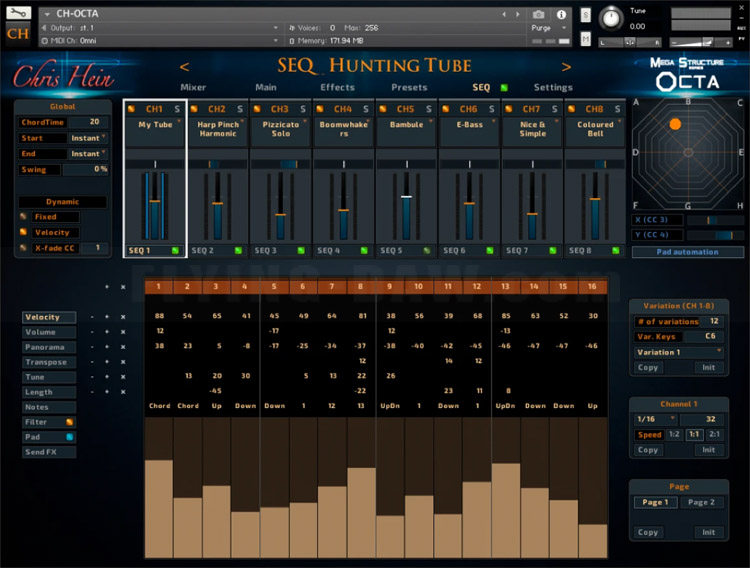Click sequencer step 9 header
Image resolution: width=750 pixels, height=568 pixels.
(x=389, y=286)
